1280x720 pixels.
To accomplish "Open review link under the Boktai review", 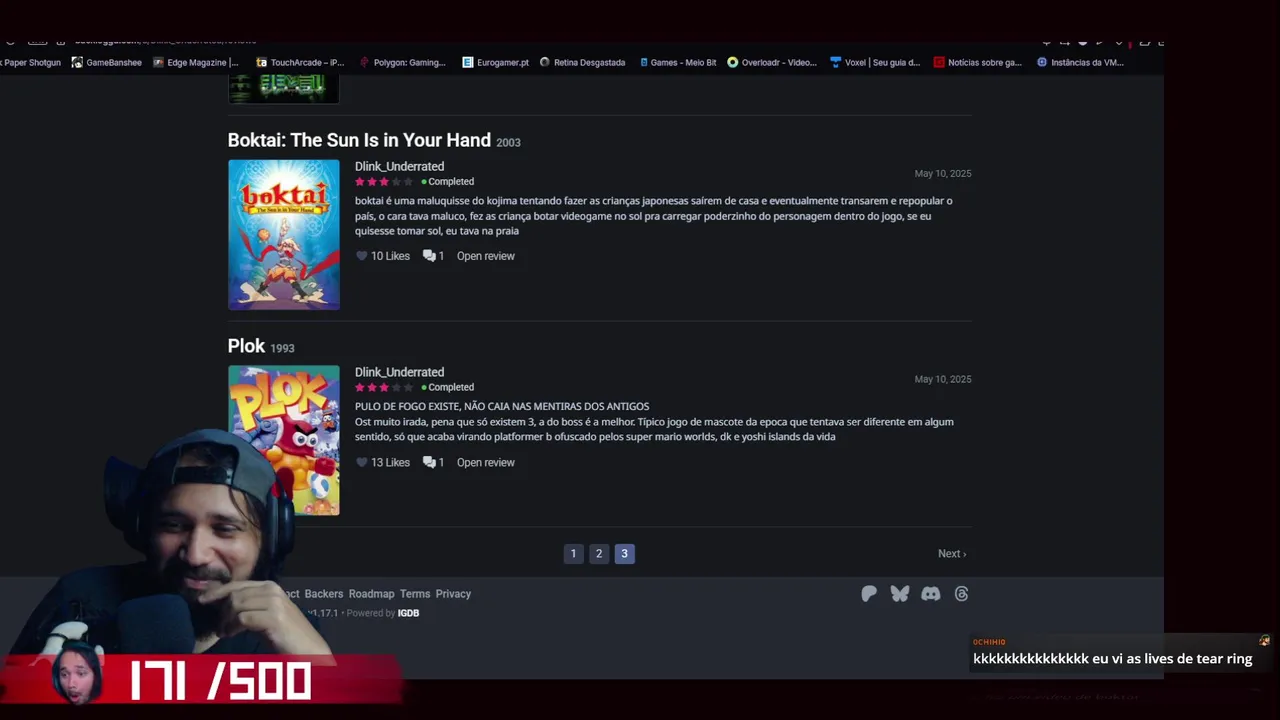I will pos(486,256).
